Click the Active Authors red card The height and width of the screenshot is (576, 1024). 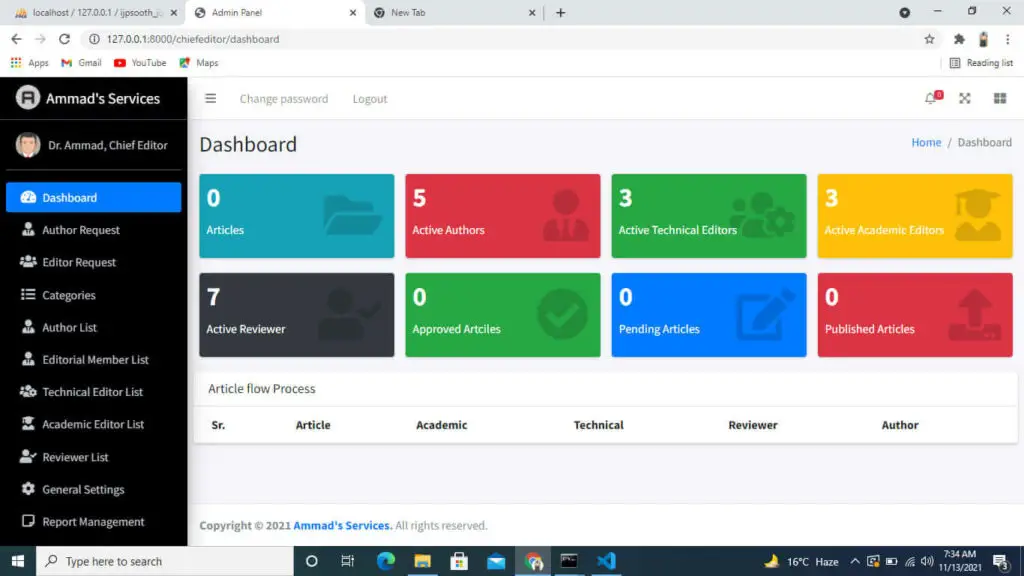pyautogui.click(x=502, y=215)
